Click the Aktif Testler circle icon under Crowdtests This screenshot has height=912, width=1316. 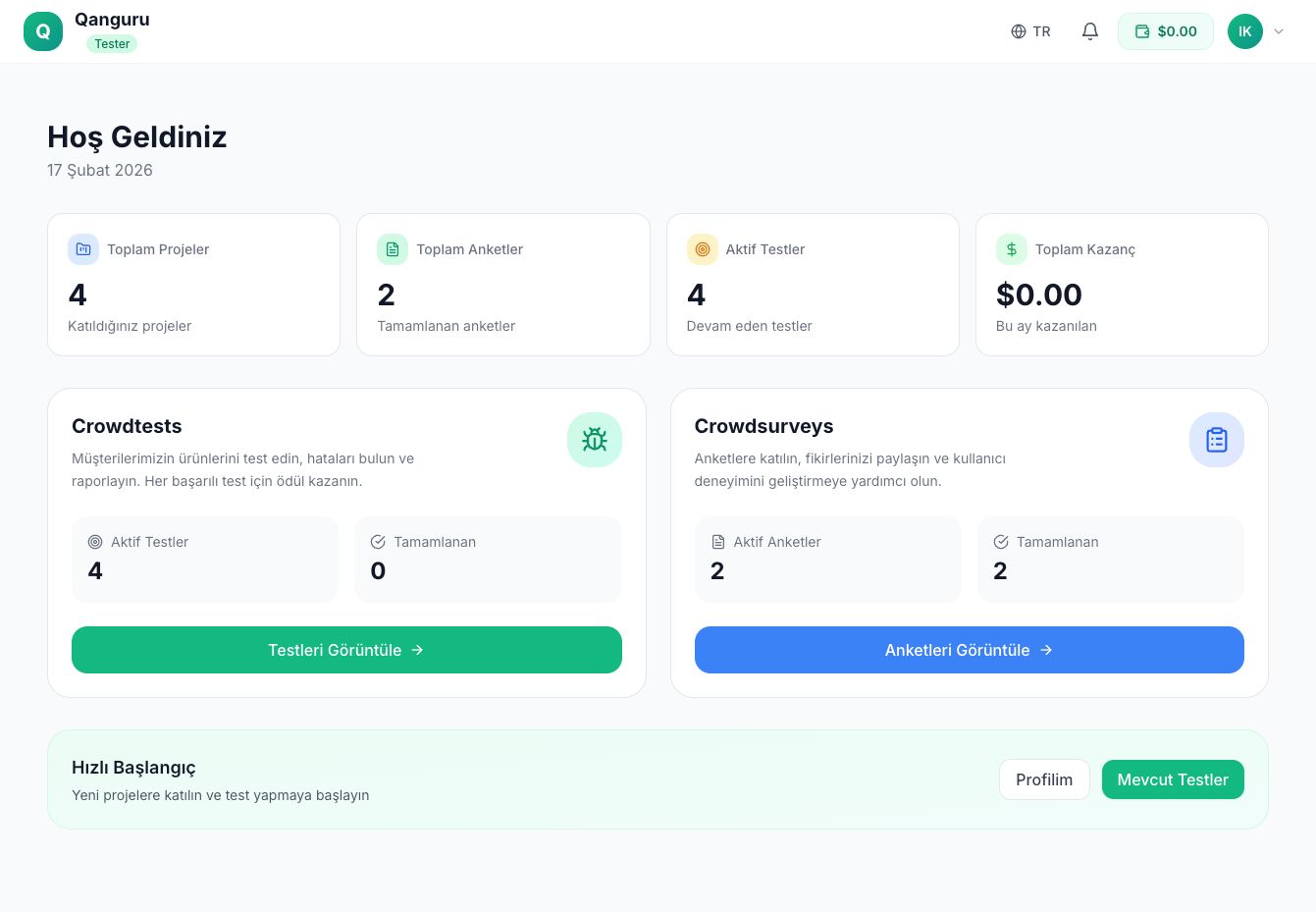tap(95, 541)
